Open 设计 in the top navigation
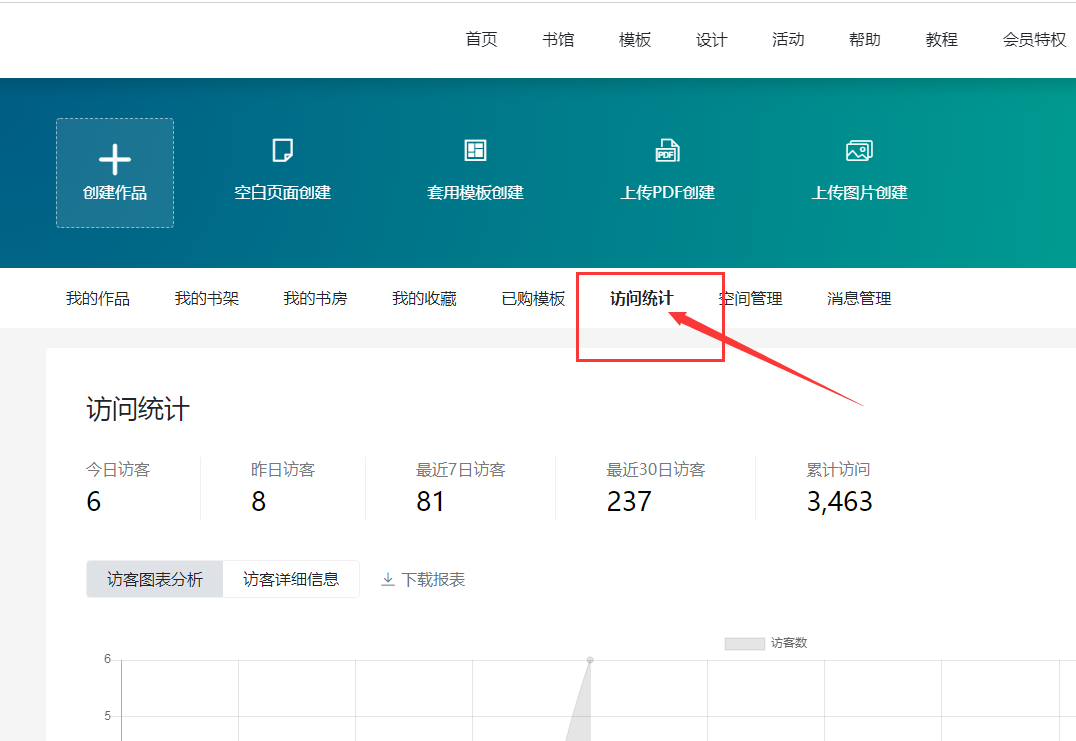 point(711,40)
